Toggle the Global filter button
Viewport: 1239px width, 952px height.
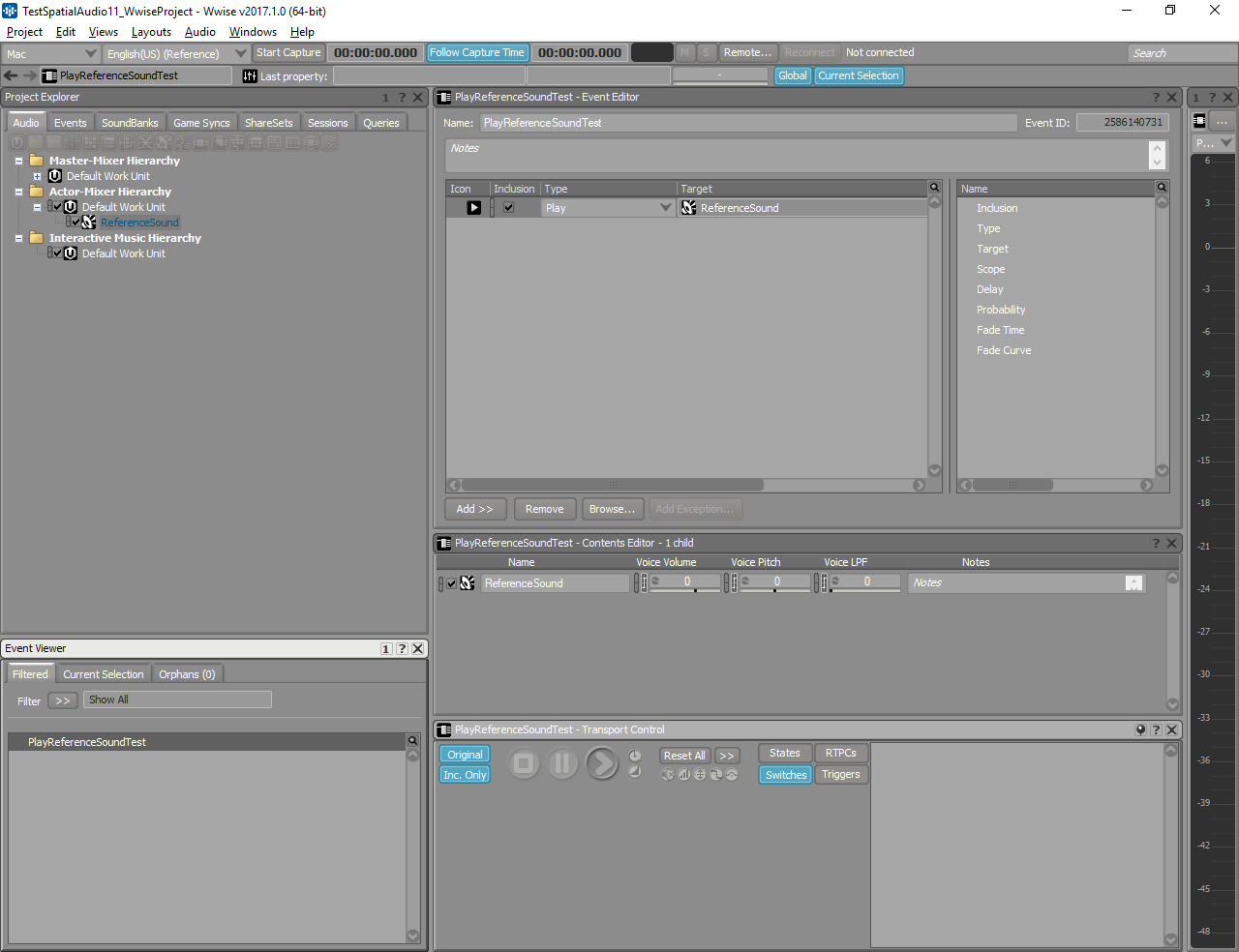[793, 75]
